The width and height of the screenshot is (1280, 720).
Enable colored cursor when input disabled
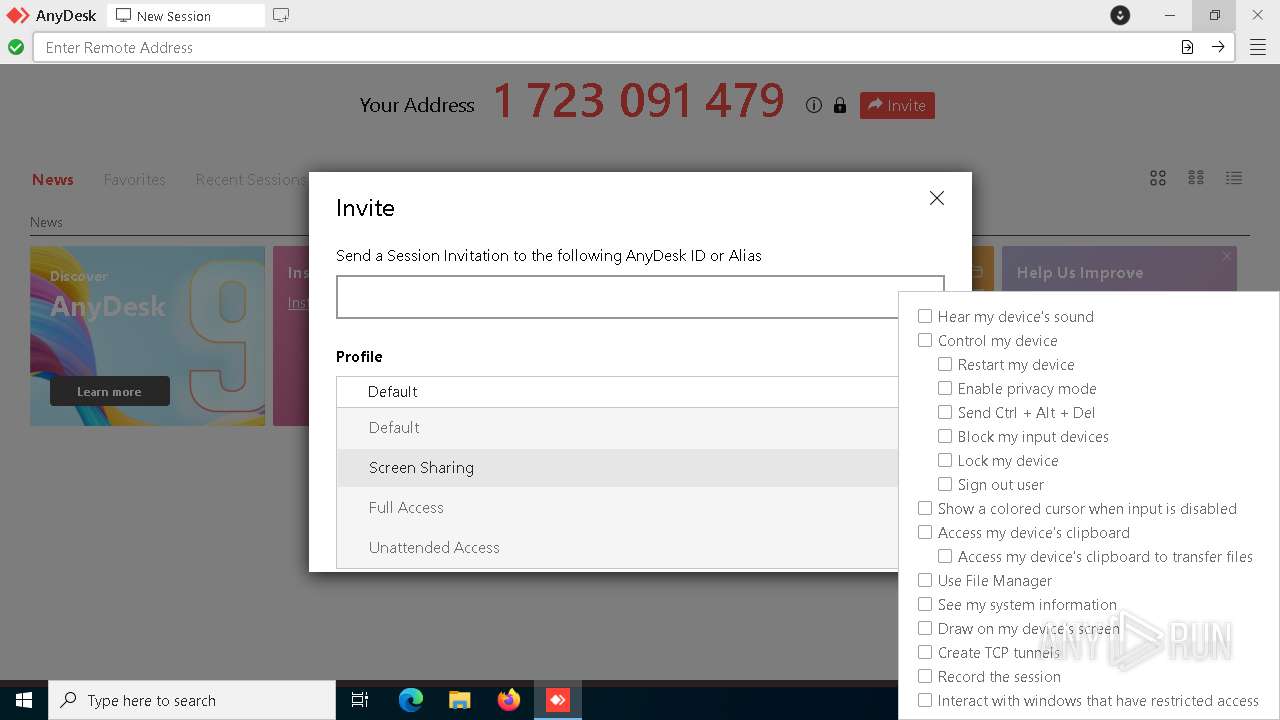[925, 508]
